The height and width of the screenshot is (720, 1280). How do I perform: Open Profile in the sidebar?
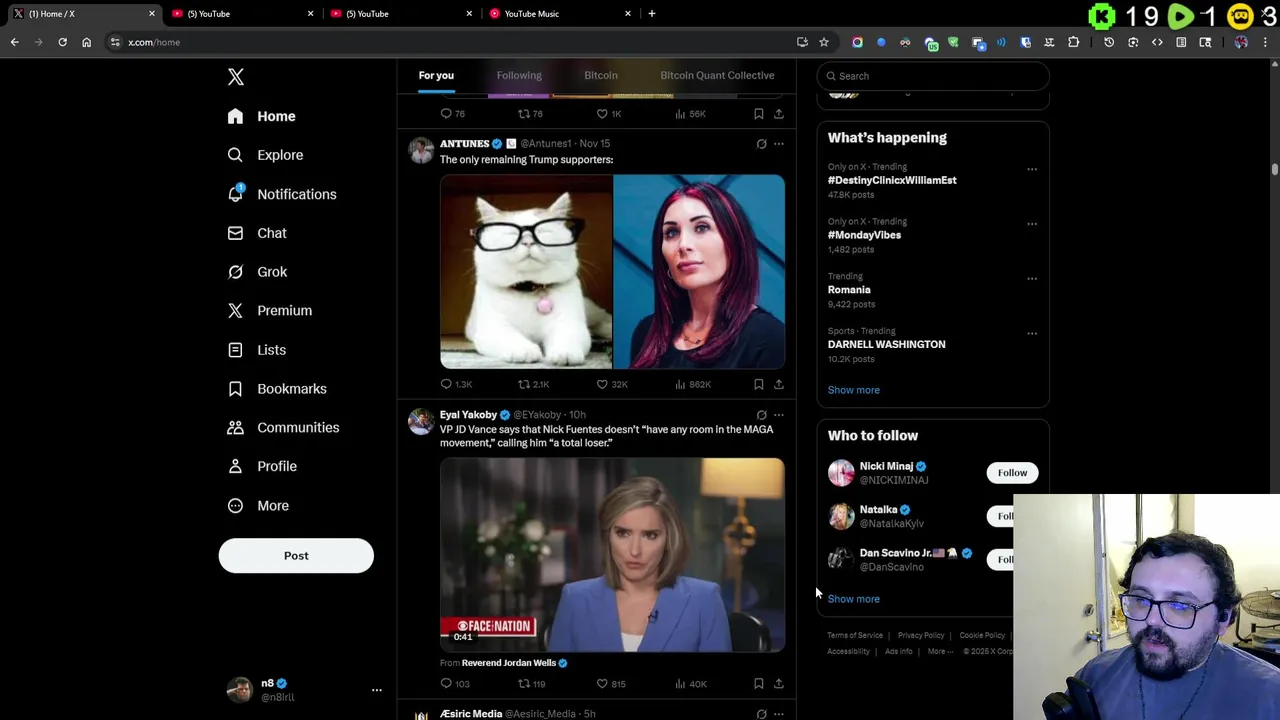(x=262, y=466)
